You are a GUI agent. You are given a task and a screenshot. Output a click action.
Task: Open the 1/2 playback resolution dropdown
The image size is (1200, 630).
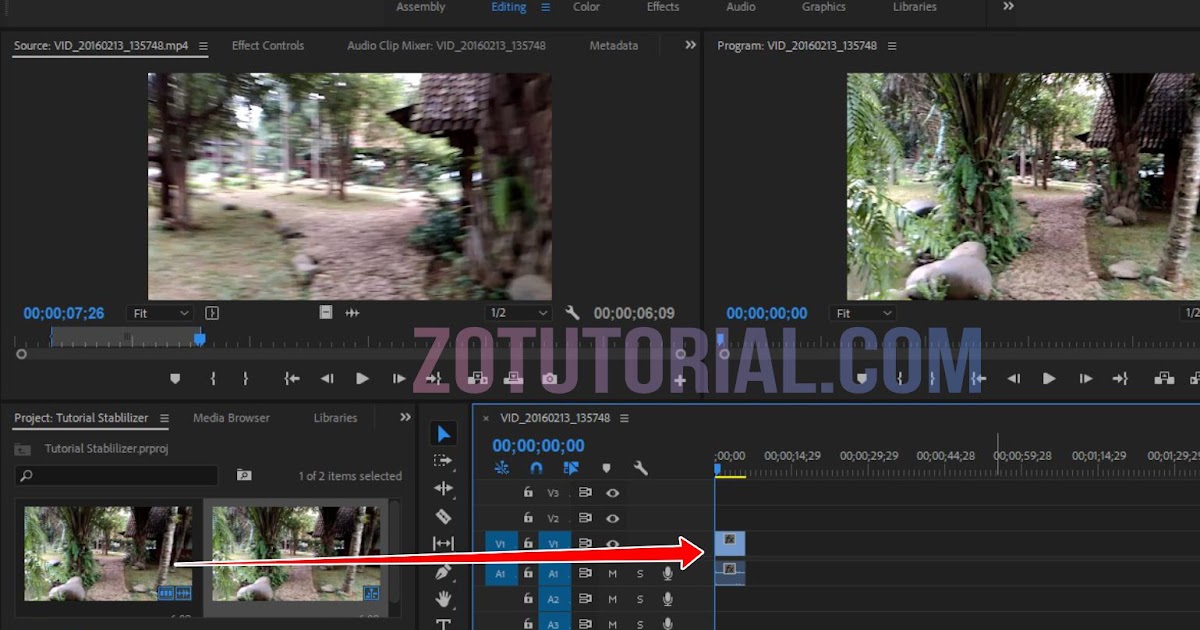(518, 313)
